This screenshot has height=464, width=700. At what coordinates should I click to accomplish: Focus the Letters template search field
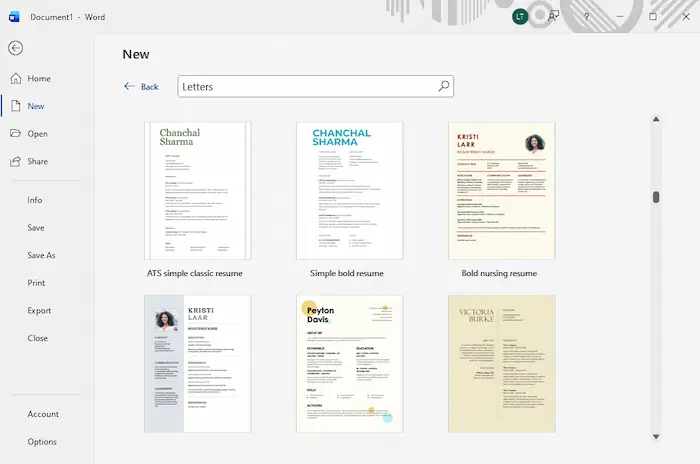316,86
